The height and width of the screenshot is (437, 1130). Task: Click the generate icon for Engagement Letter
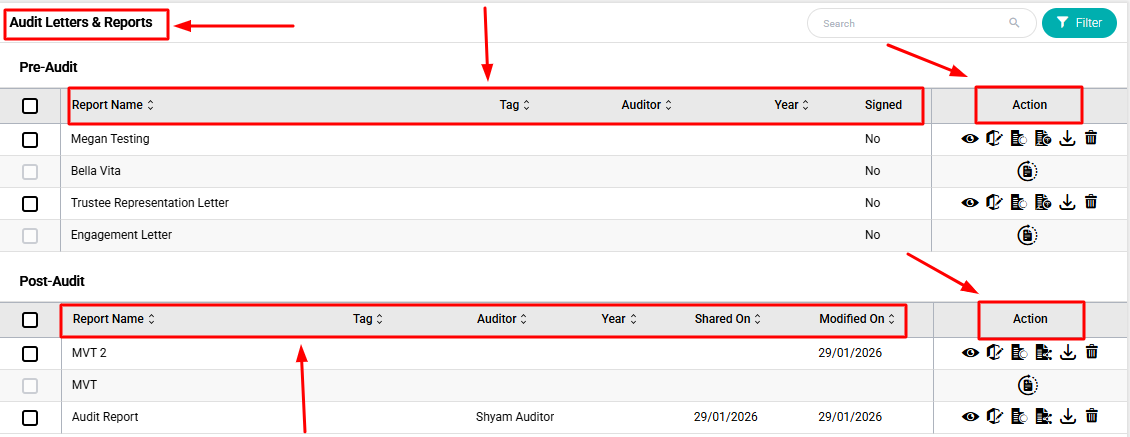pos(1027,235)
